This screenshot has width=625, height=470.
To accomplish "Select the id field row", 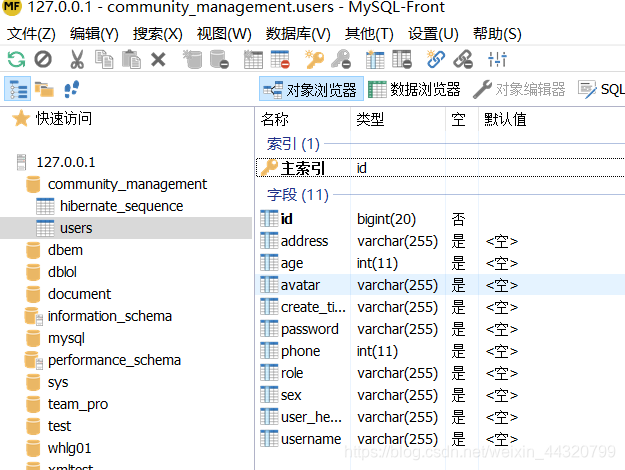I will coord(440,219).
